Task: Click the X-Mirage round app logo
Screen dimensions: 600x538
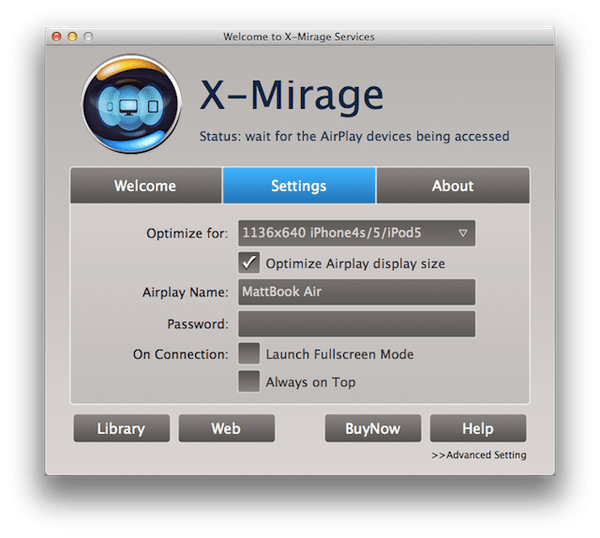Action: click(x=131, y=104)
